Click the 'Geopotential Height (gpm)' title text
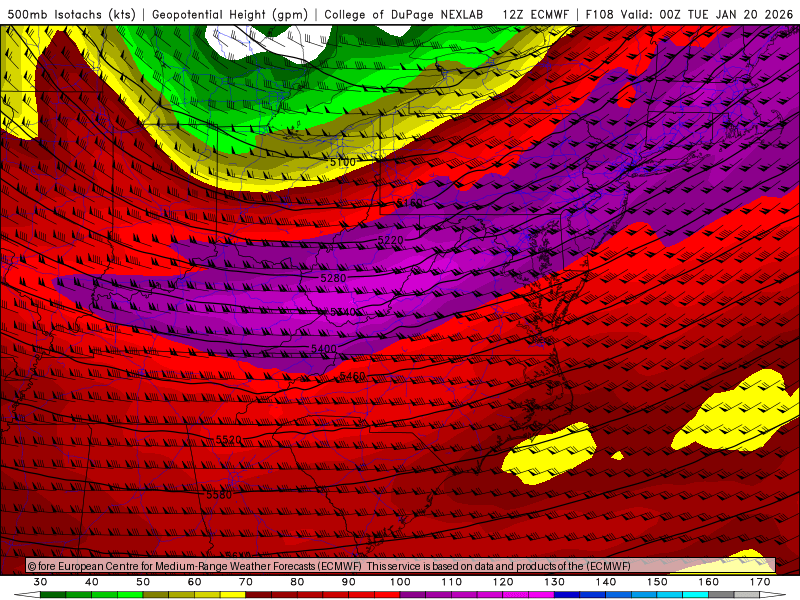 (x=230, y=14)
